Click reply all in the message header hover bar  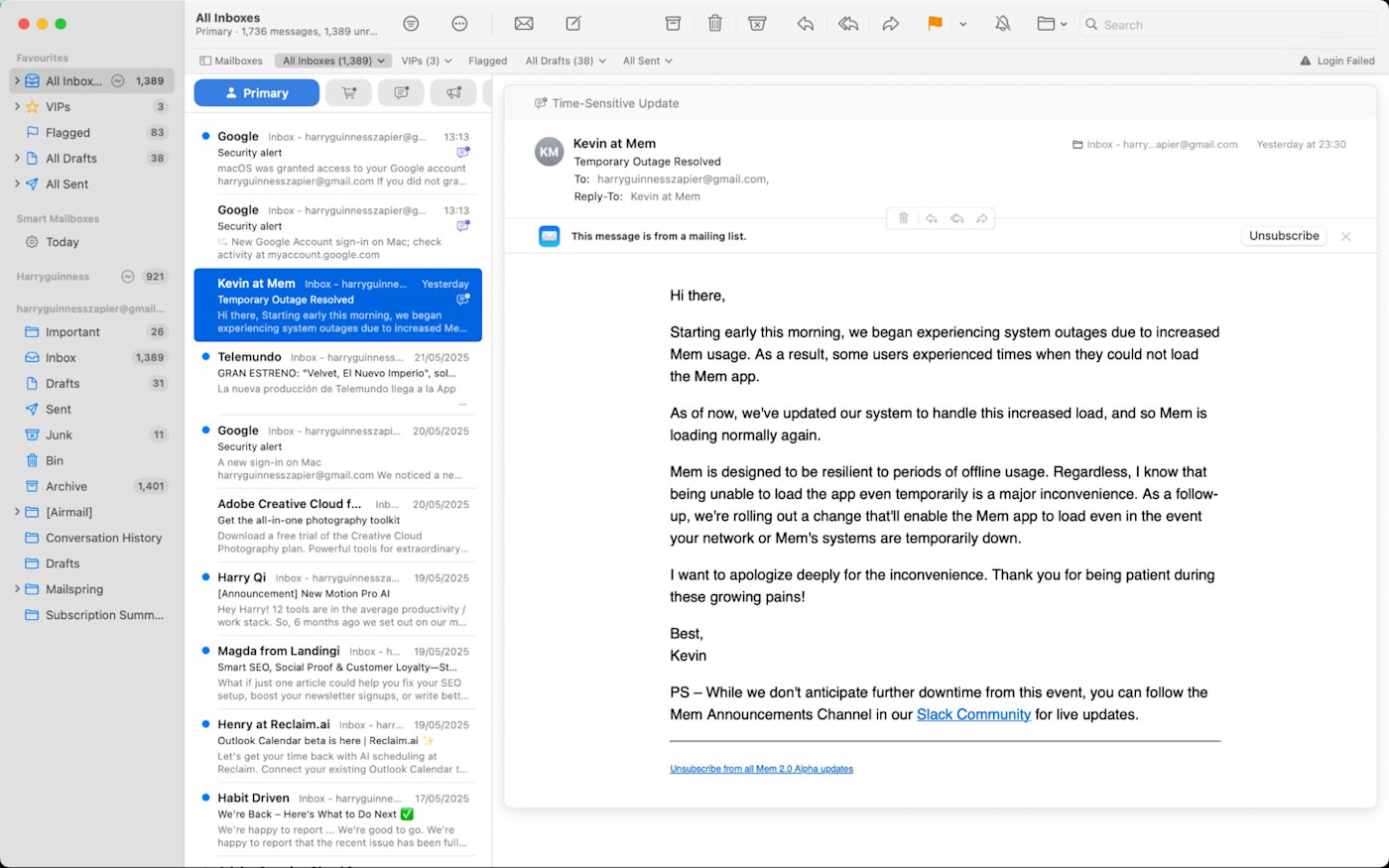(x=956, y=218)
